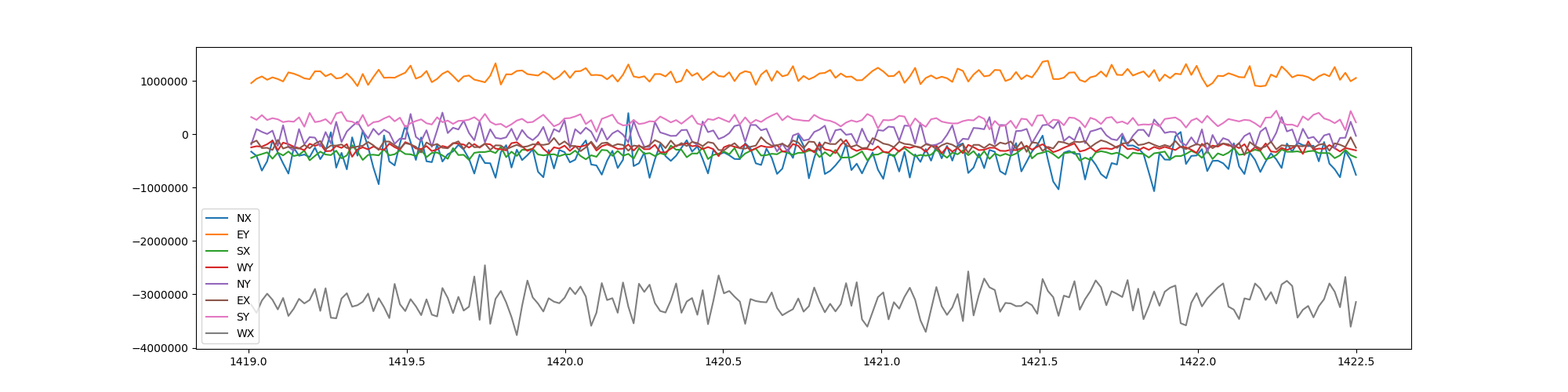
Task: Click the NY legend label
Action: point(244,284)
